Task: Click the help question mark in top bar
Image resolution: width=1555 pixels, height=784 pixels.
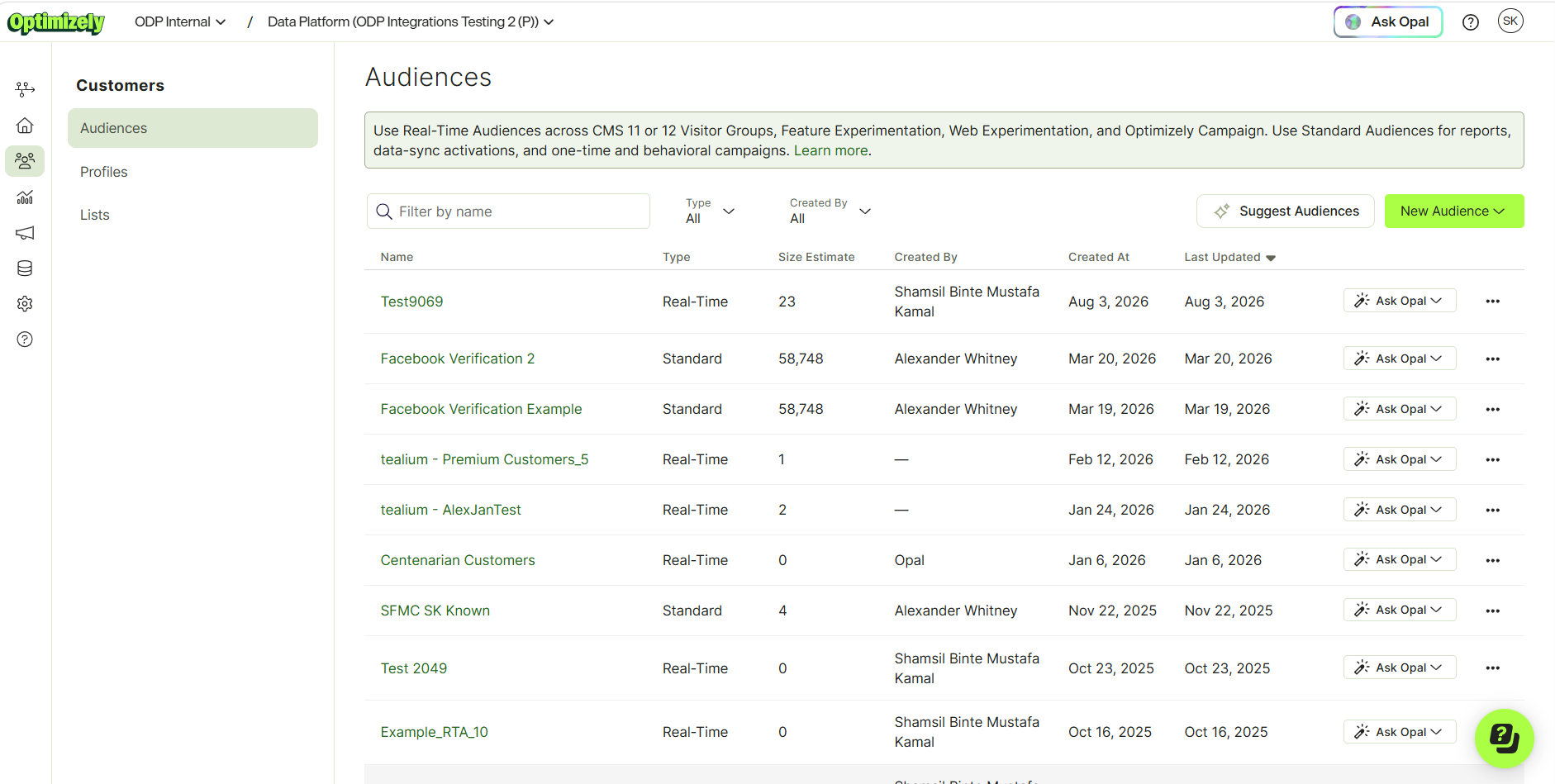Action: 1471,22
